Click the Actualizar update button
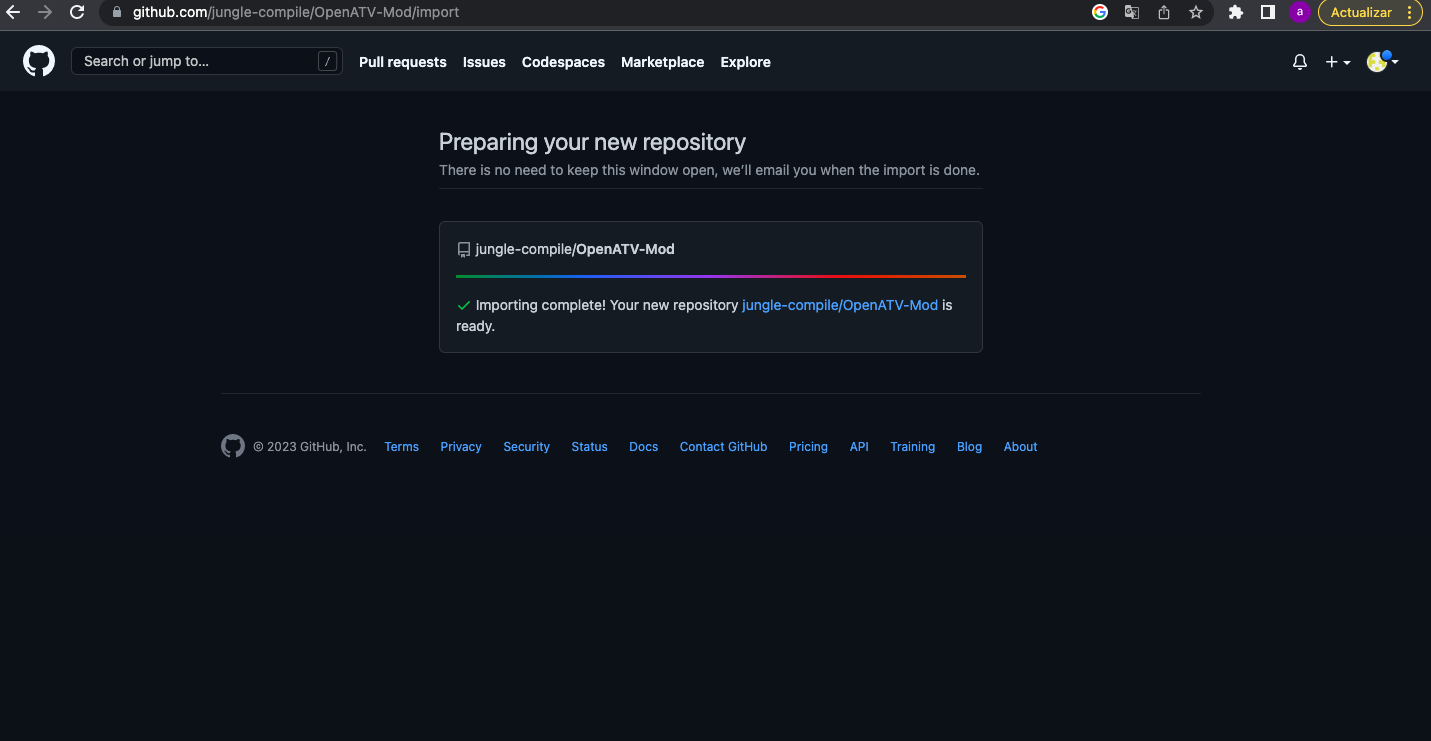 click(1360, 13)
